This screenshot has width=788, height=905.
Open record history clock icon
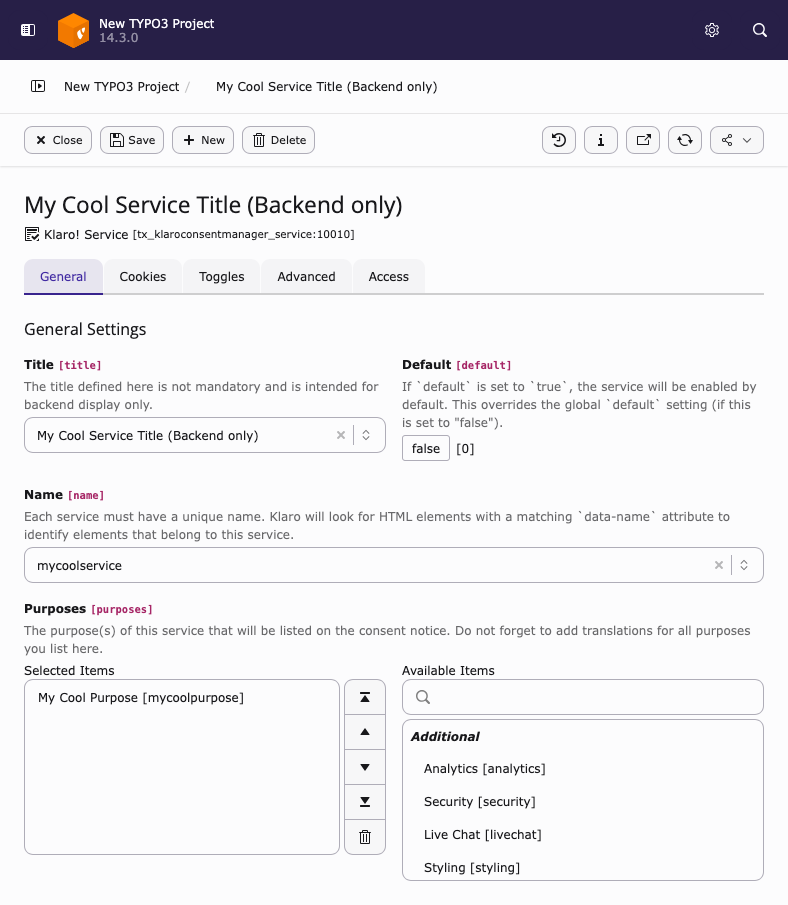tap(559, 140)
